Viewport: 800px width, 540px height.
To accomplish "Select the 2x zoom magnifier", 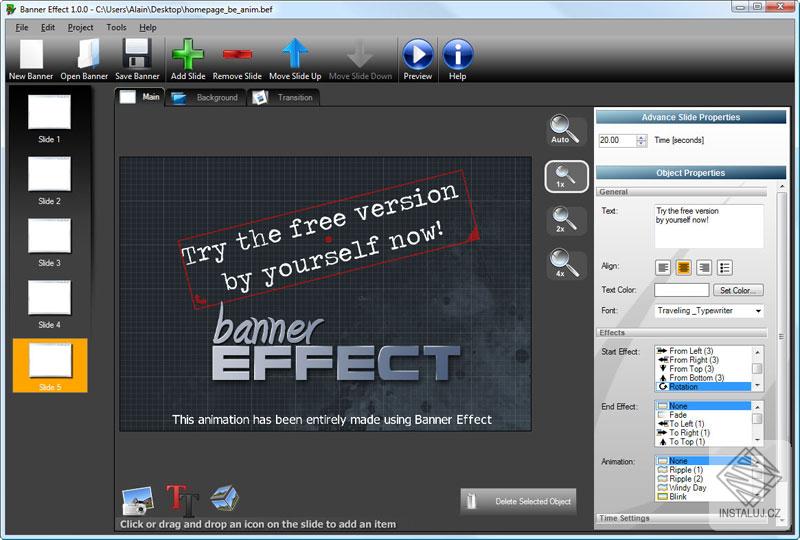I will pos(564,220).
